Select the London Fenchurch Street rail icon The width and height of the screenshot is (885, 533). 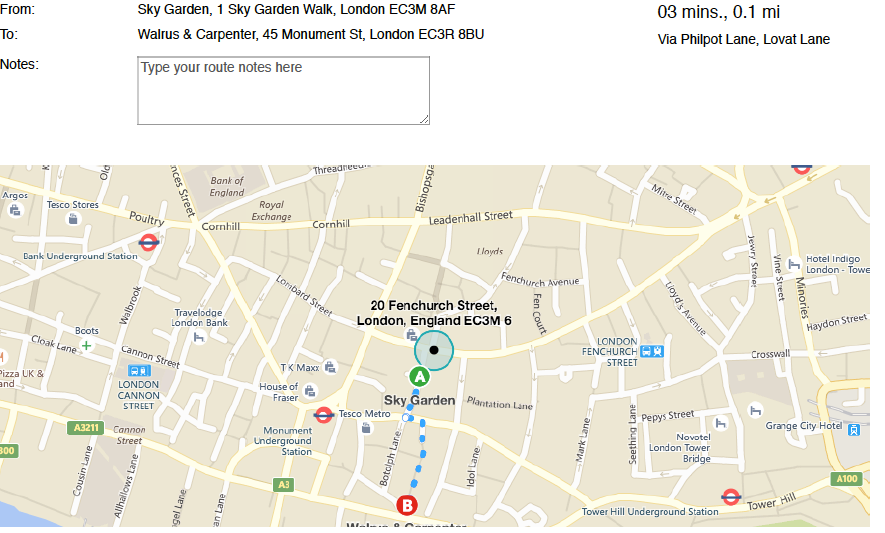(652, 351)
